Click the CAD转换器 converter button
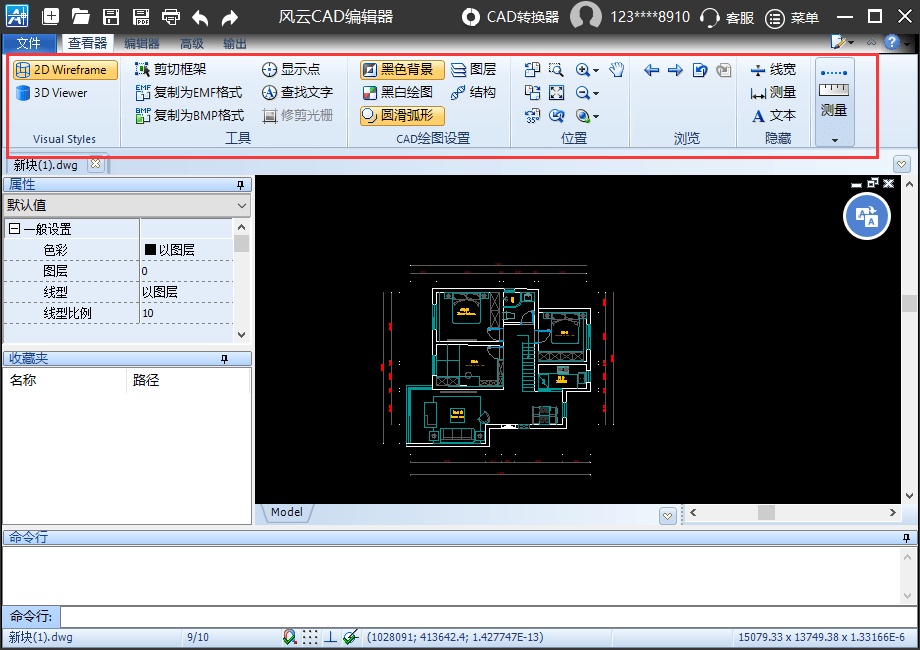920x650 pixels. tap(511, 17)
